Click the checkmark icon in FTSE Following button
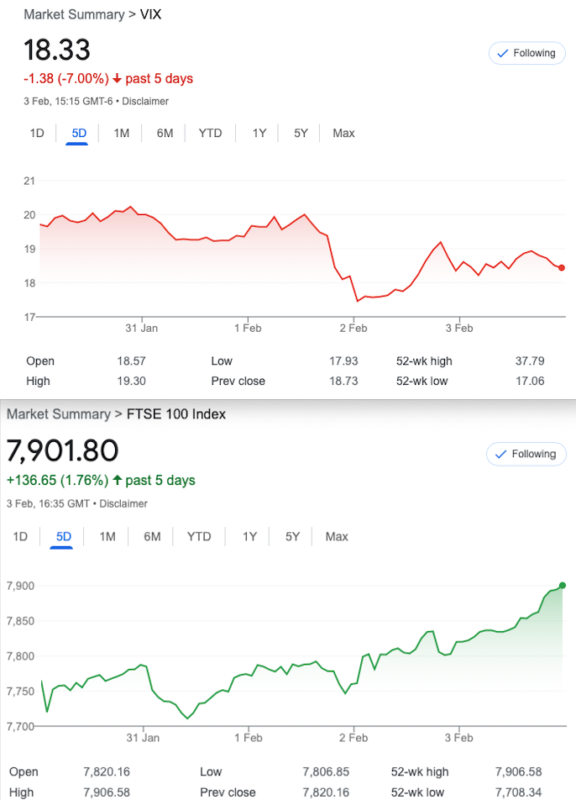 [501, 454]
